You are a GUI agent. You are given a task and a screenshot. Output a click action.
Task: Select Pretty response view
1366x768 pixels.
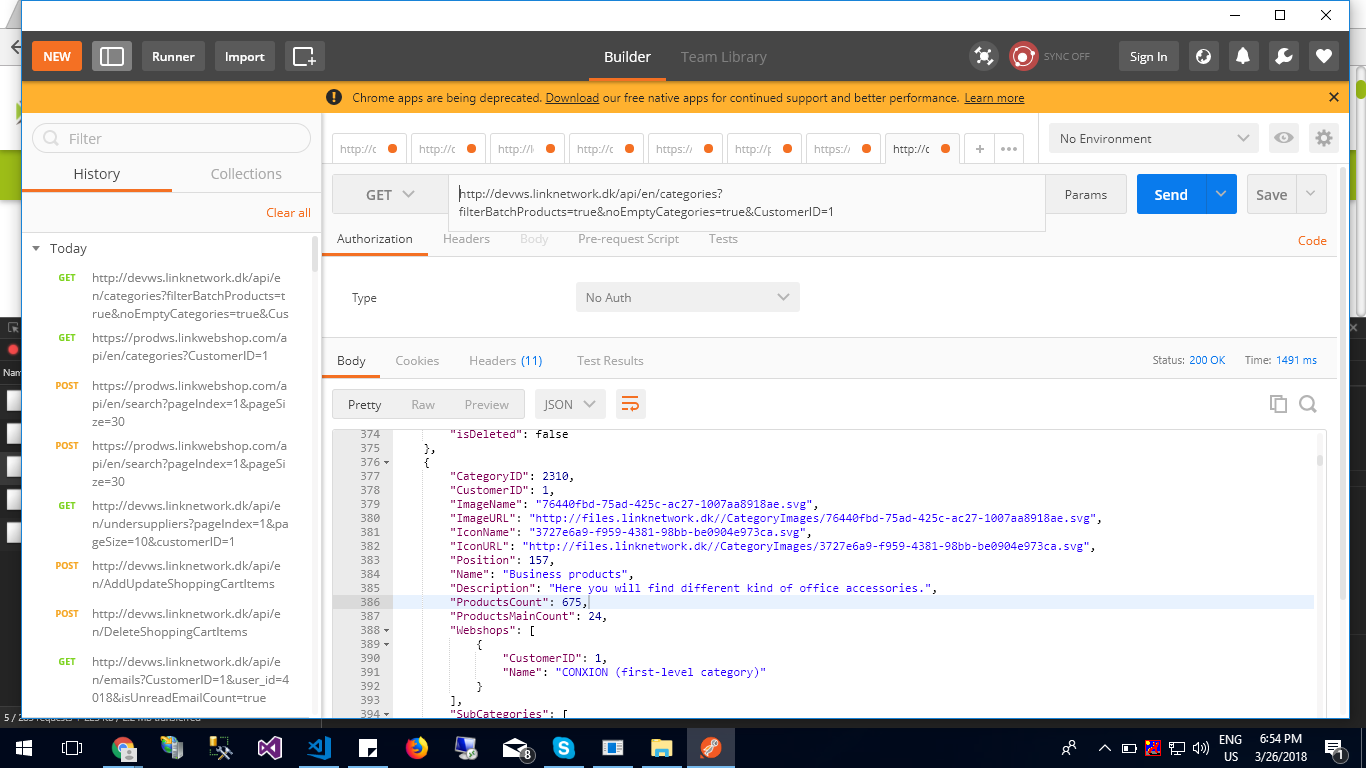point(364,404)
